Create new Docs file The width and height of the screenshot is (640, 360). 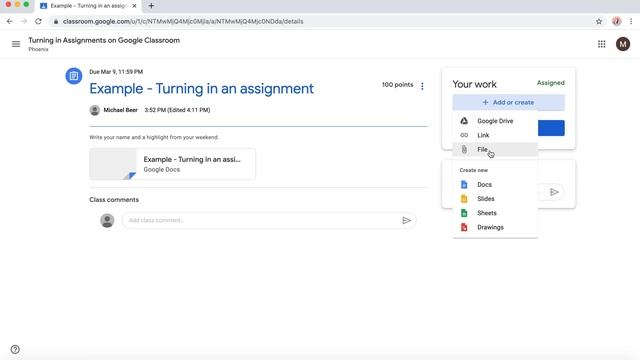tap(495, 184)
